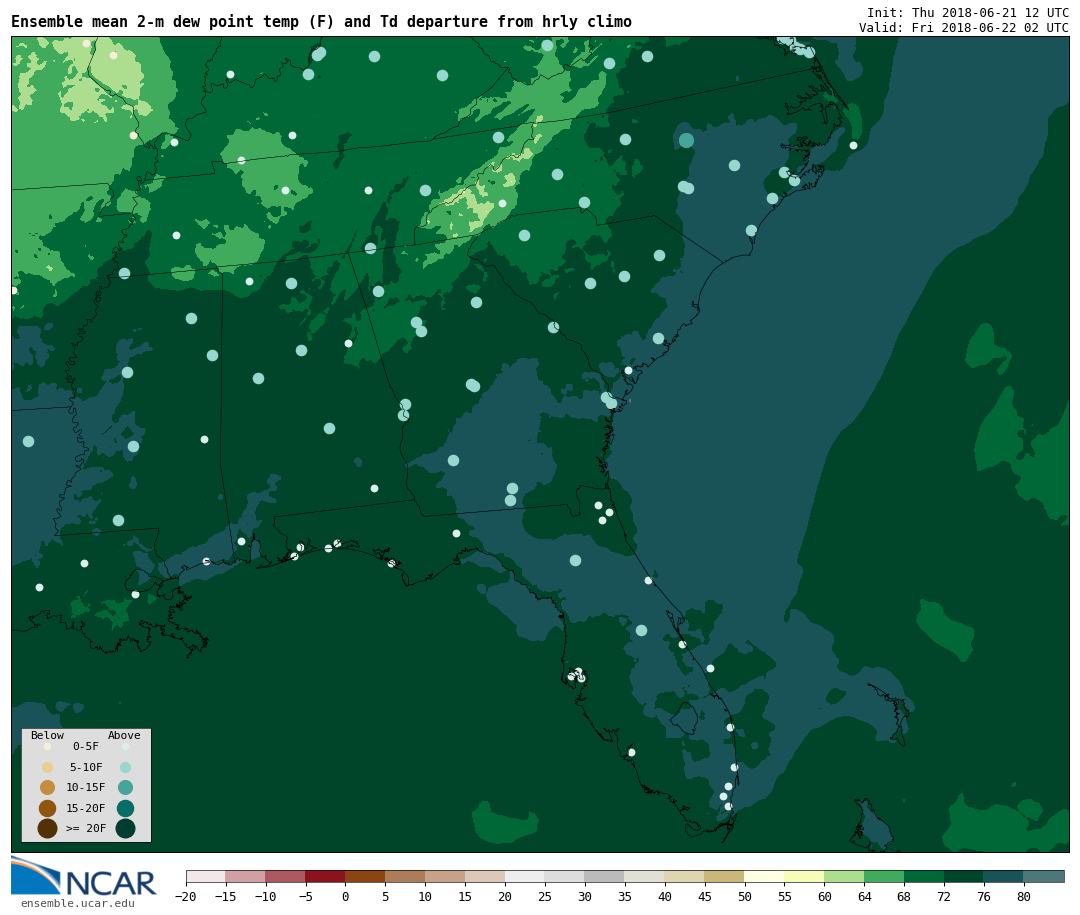Viewport: 1080px width, 915px height.
Task: Click the tiny cream below 0-5F legend dot
Action: coord(48,746)
